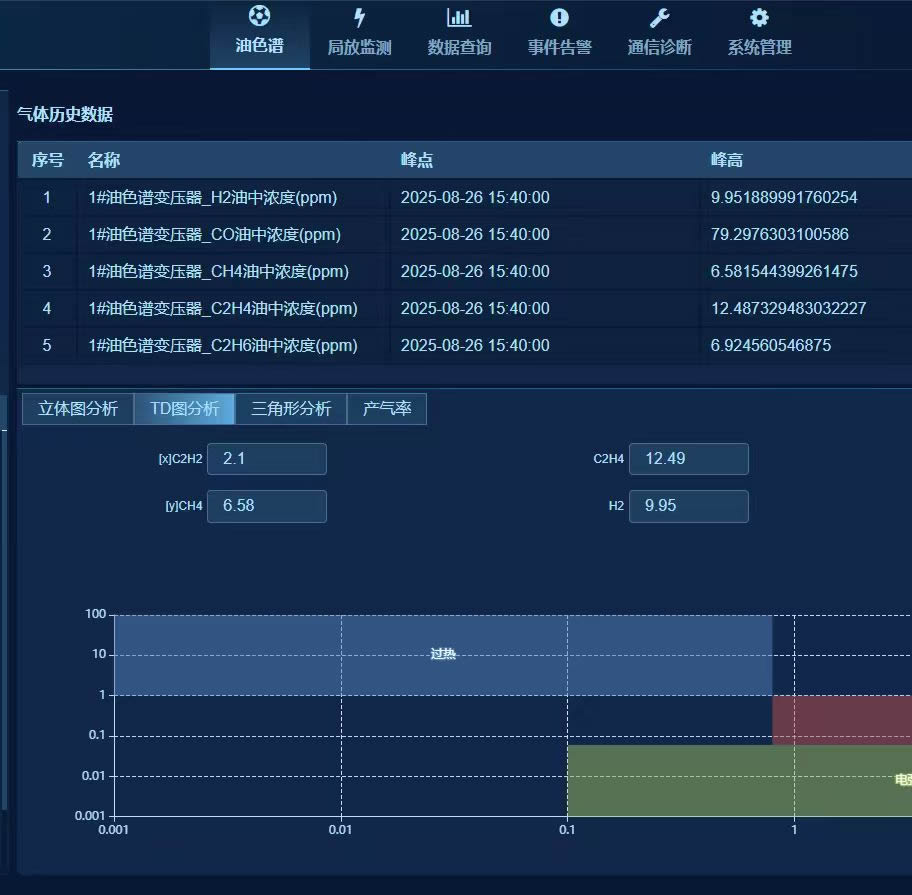Click the data query bar chart icon
The image size is (912, 895).
point(459,17)
